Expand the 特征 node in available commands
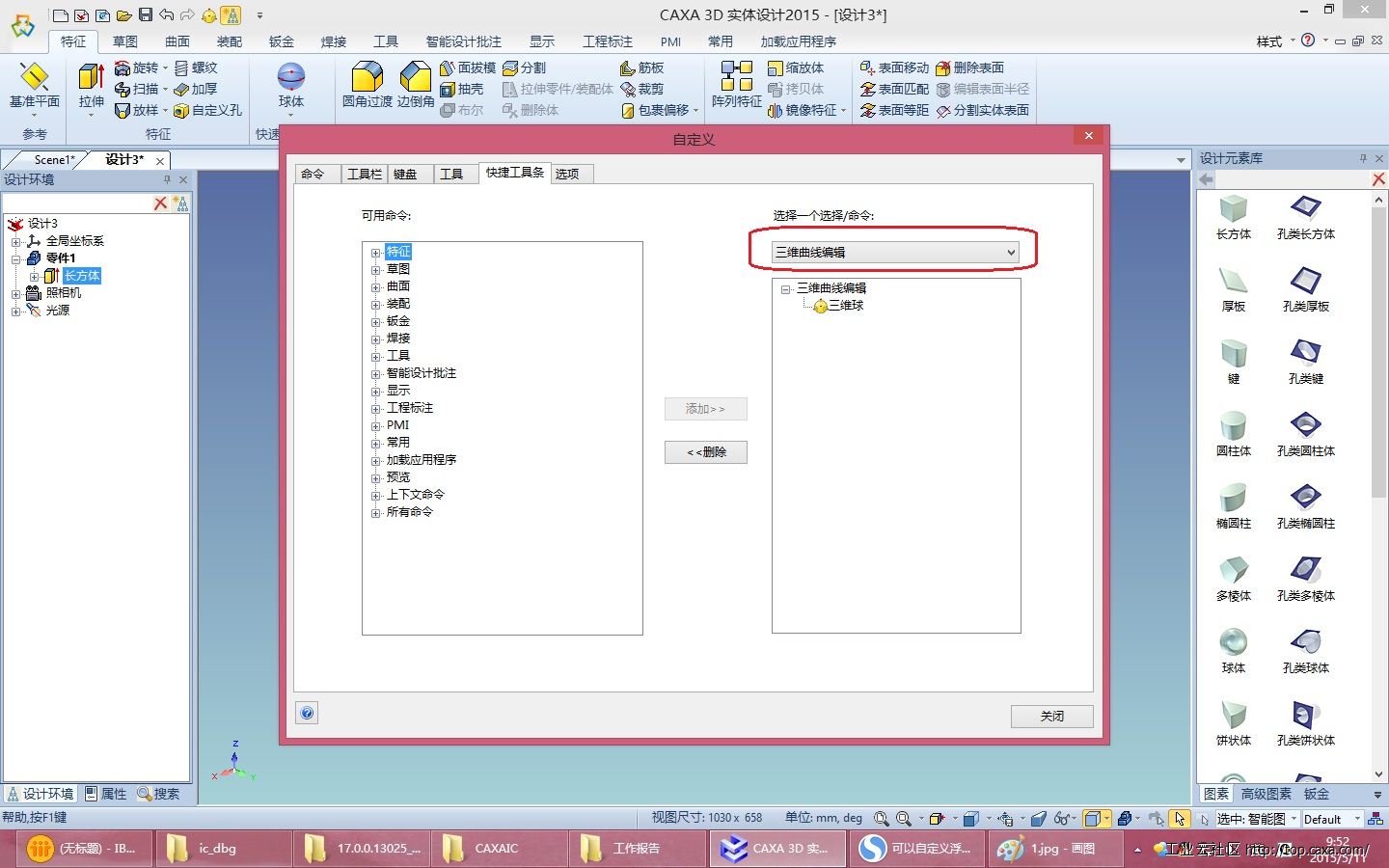 click(376, 253)
